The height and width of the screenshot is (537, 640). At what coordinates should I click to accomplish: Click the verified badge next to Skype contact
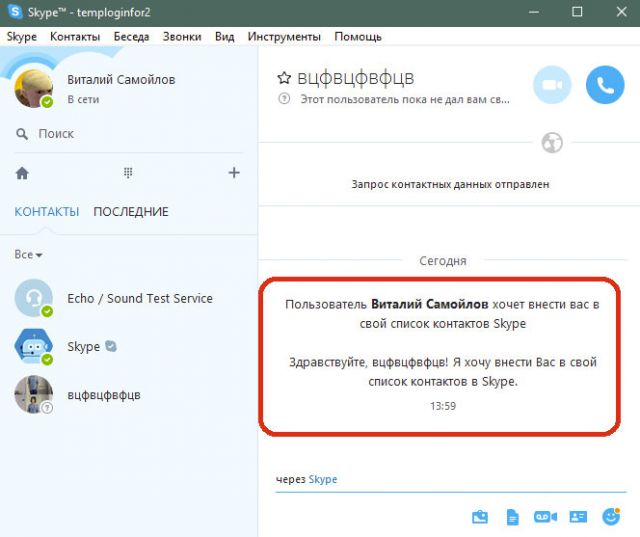coord(111,346)
